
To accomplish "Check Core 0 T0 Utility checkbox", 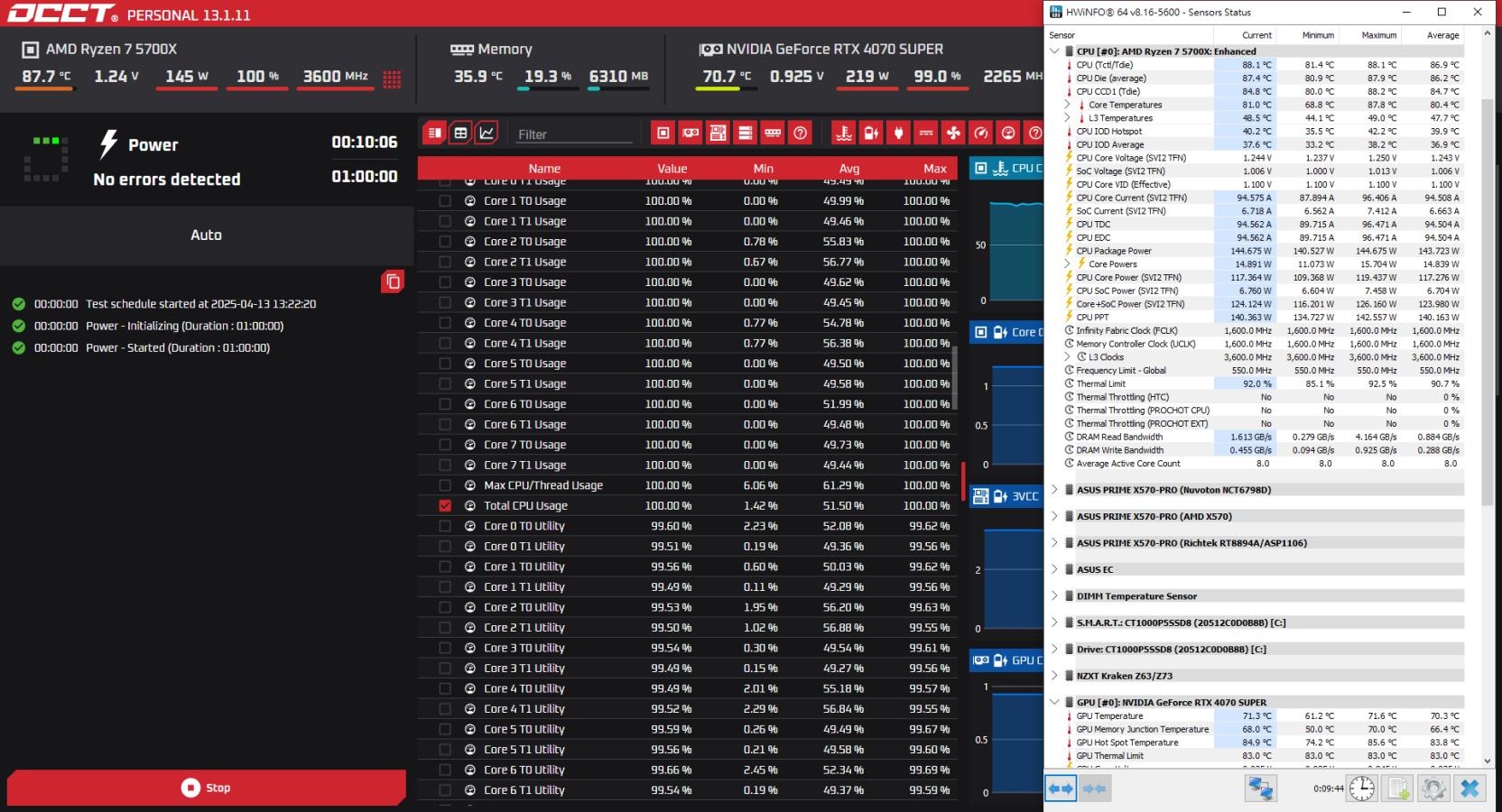I will (x=445, y=526).
